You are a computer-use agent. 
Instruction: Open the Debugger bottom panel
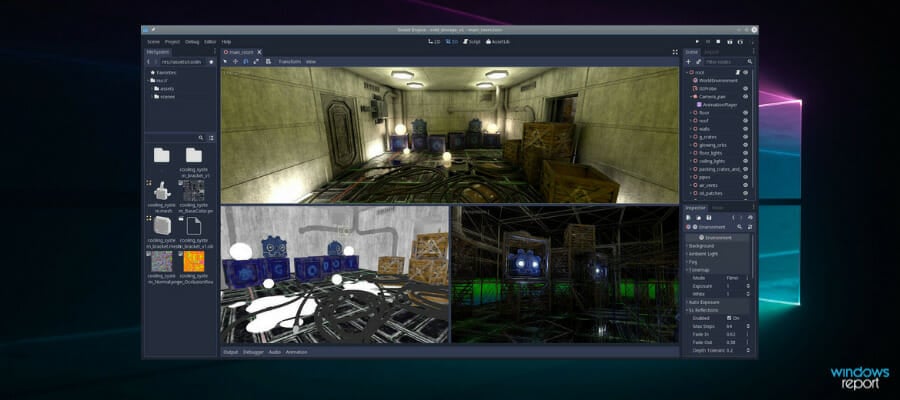coord(253,352)
